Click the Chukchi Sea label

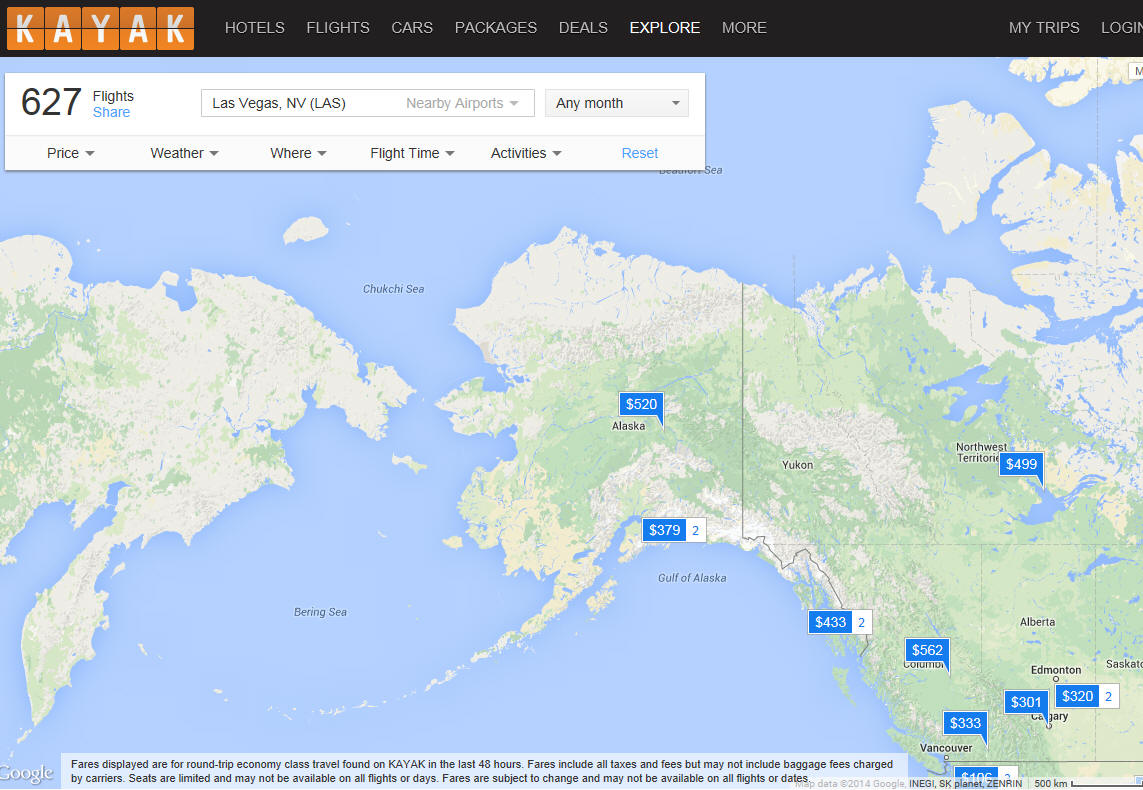[394, 289]
